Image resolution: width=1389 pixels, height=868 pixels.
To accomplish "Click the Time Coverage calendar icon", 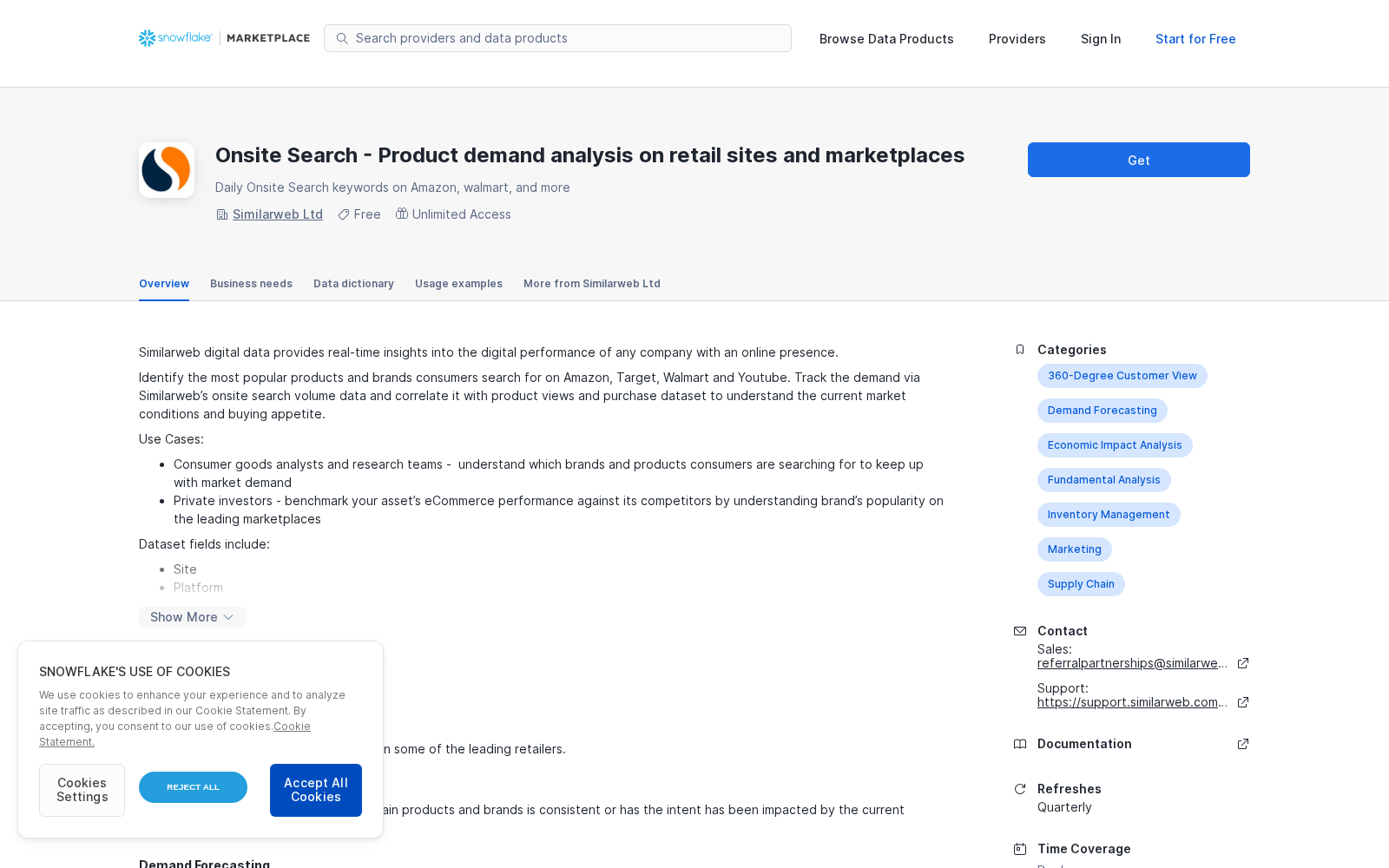I will tap(1020, 849).
